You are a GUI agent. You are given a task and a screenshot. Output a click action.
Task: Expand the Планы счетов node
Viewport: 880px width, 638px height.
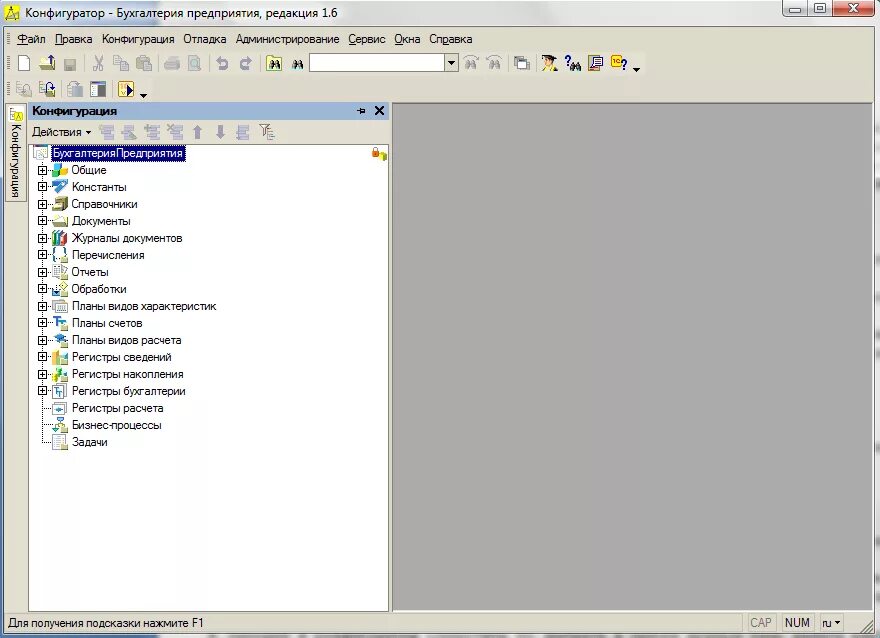coord(42,323)
